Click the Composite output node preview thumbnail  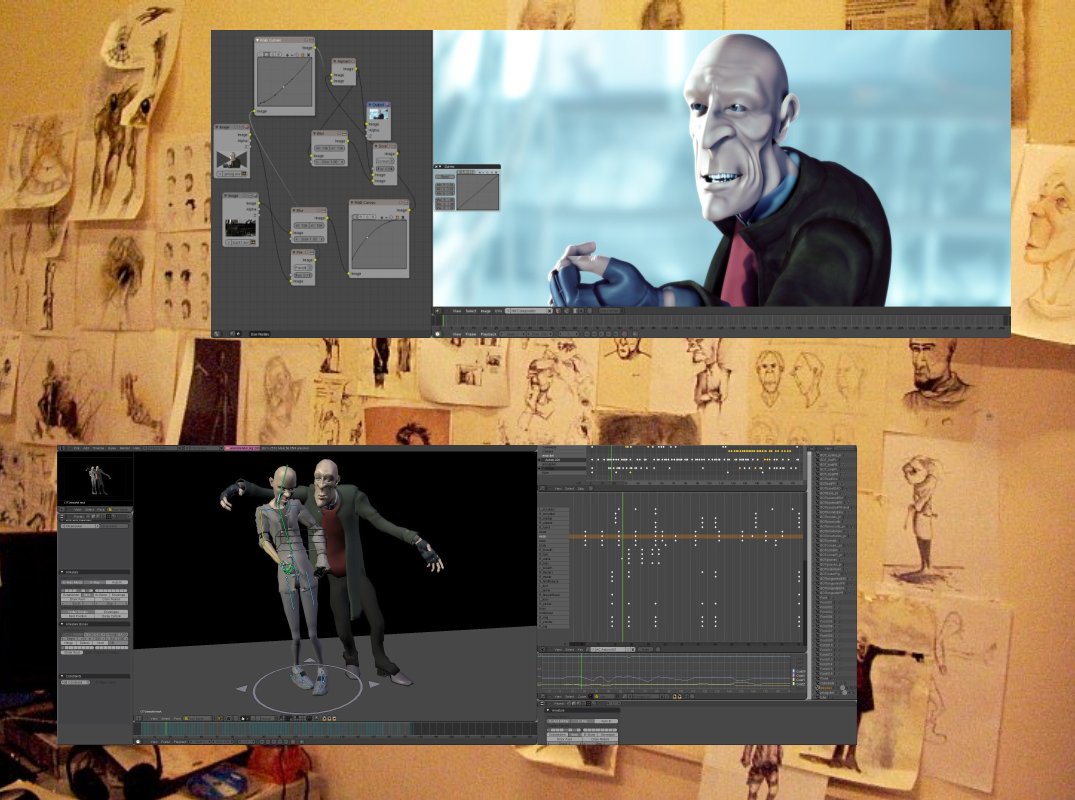coord(378,114)
